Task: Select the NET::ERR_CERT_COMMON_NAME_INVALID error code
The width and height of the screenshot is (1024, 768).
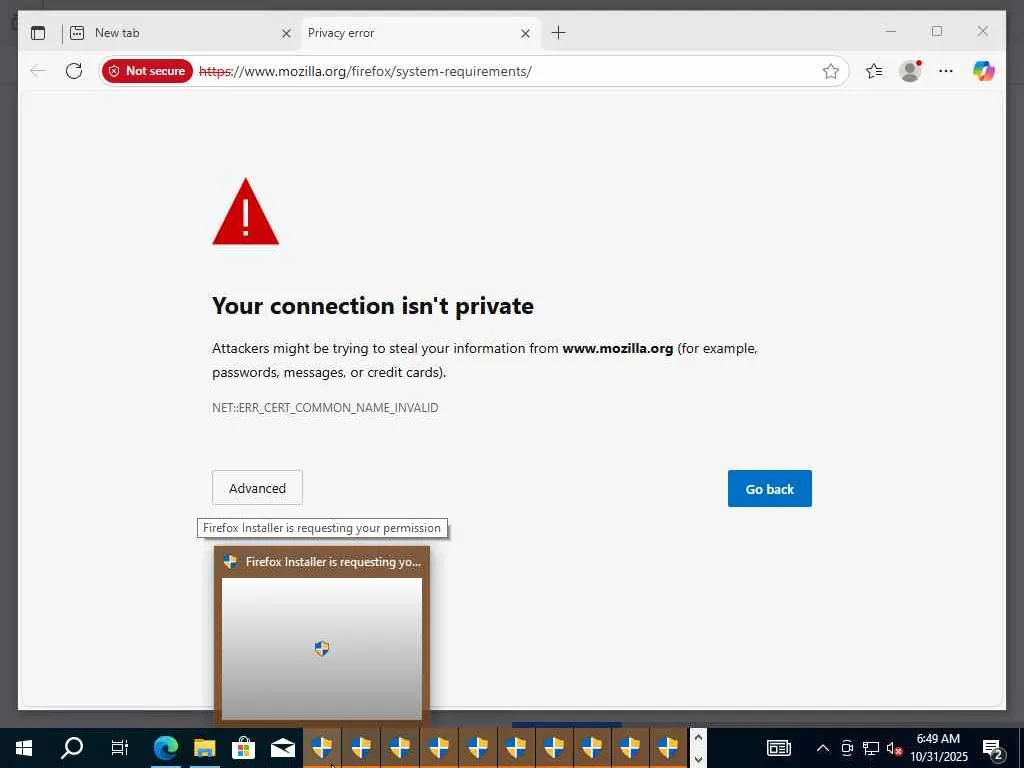Action: point(325,408)
